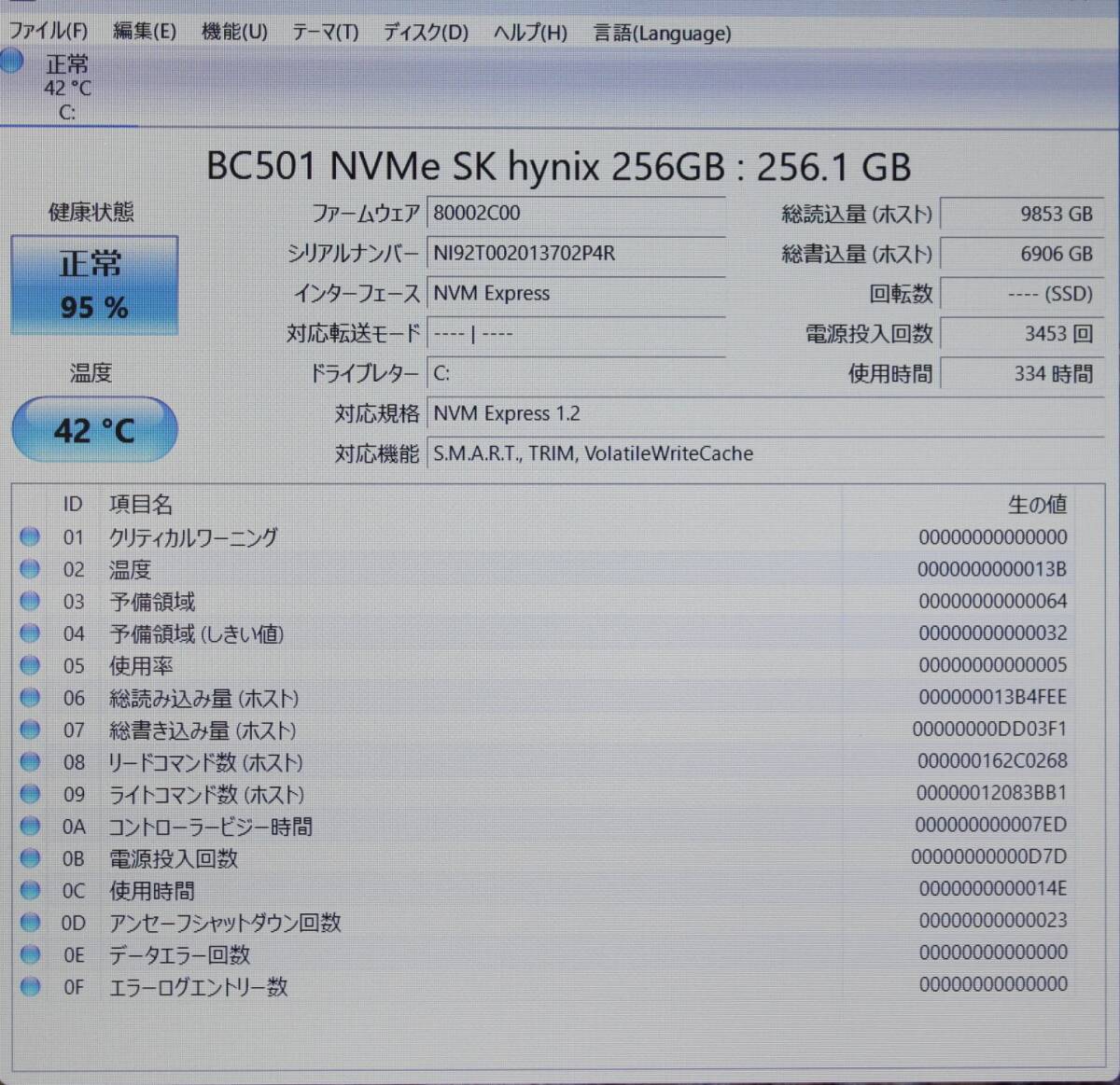The width and height of the screenshot is (1120, 1085).
Task: Click raw value 00000000DD03F1
Action: 990,729
